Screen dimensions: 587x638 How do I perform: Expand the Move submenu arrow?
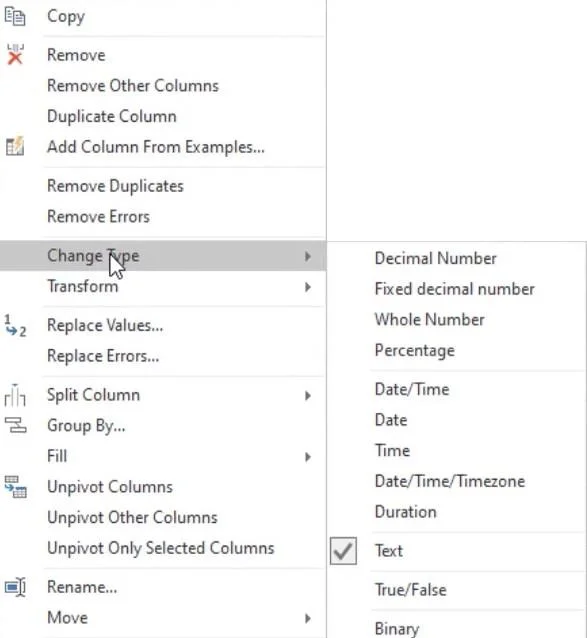click(x=308, y=618)
